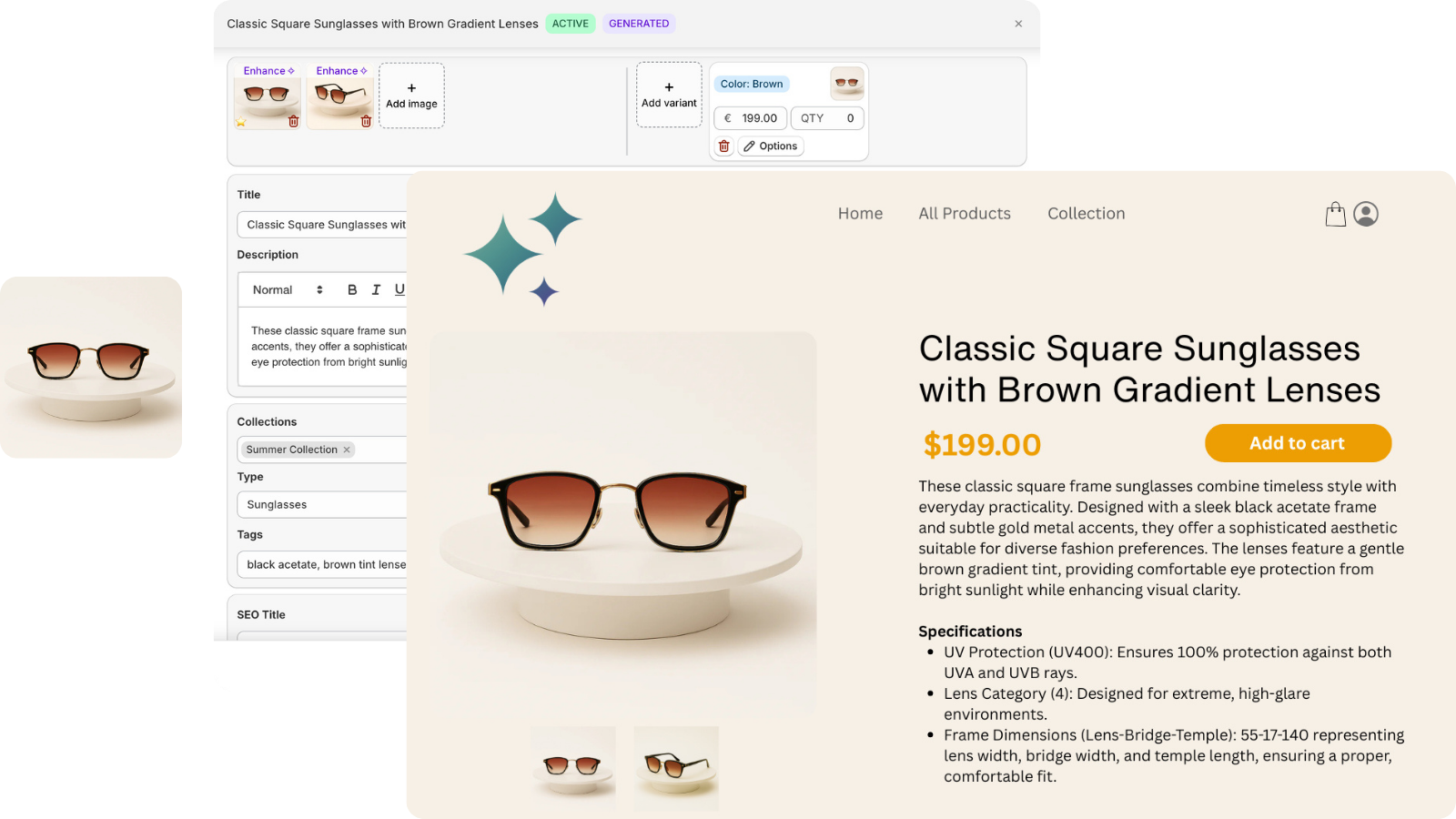Click the Color: Brown variant badge
The width and height of the screenshot is (1456, 819).
(x=751, y=83)
